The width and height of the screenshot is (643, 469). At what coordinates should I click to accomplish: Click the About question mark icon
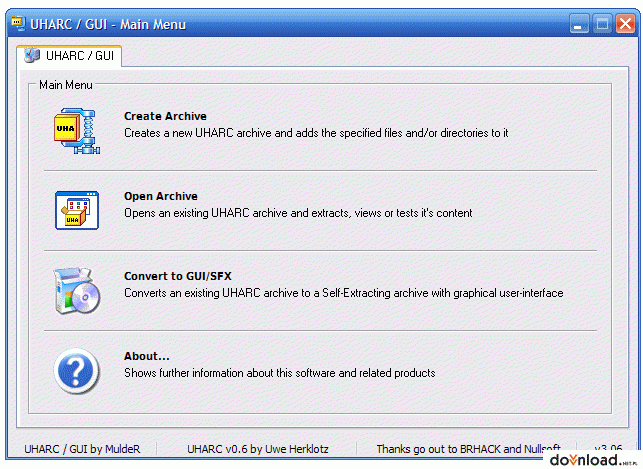click(x=77, y=371)
